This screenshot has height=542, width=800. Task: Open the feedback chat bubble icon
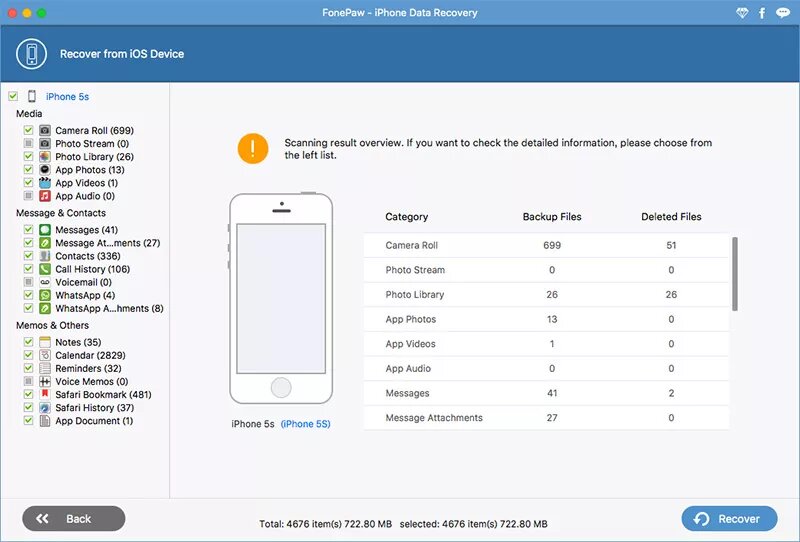coord(783,13)
